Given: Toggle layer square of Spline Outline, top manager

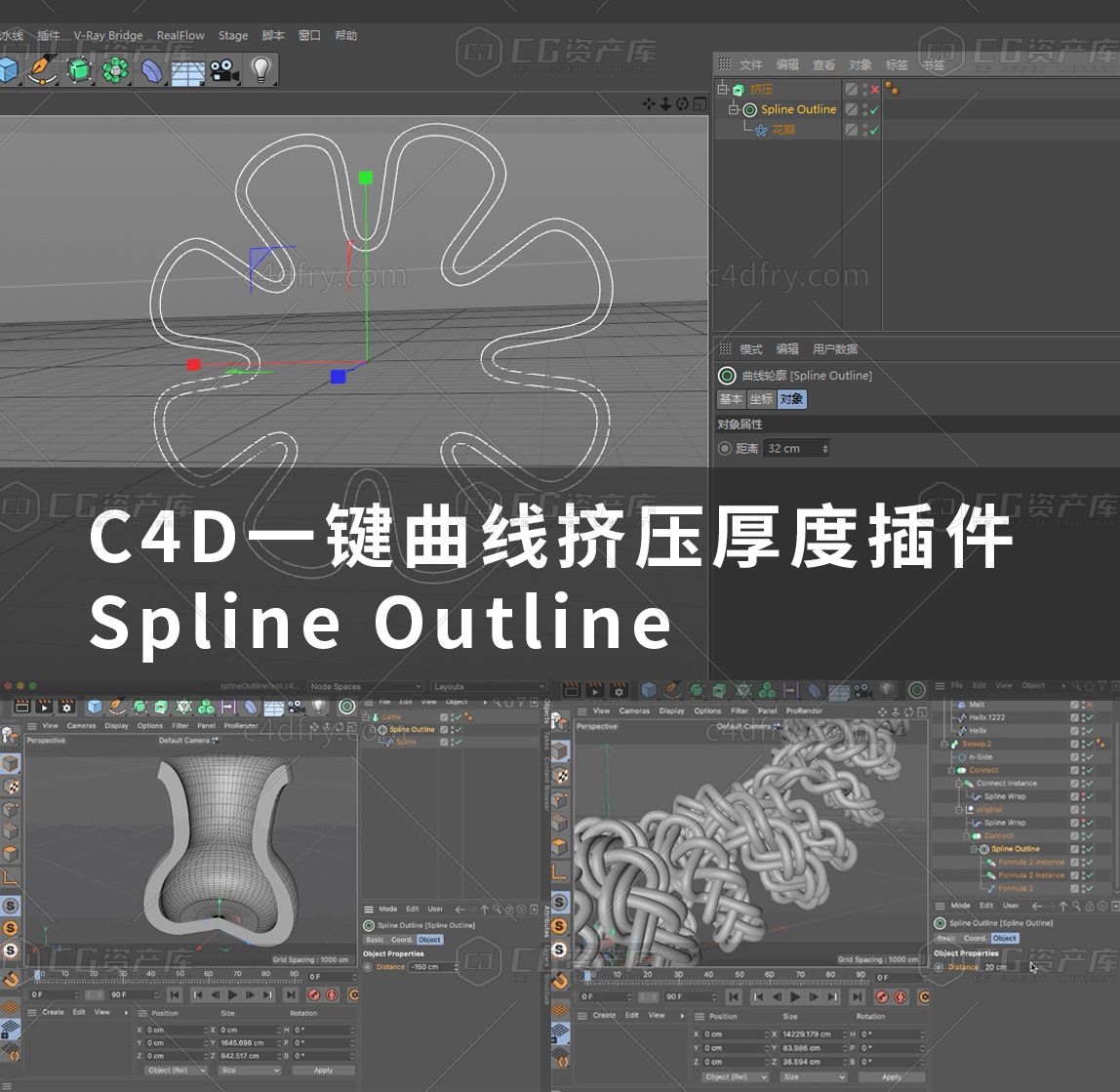Looking at the screenshot, I should [852, 109].
